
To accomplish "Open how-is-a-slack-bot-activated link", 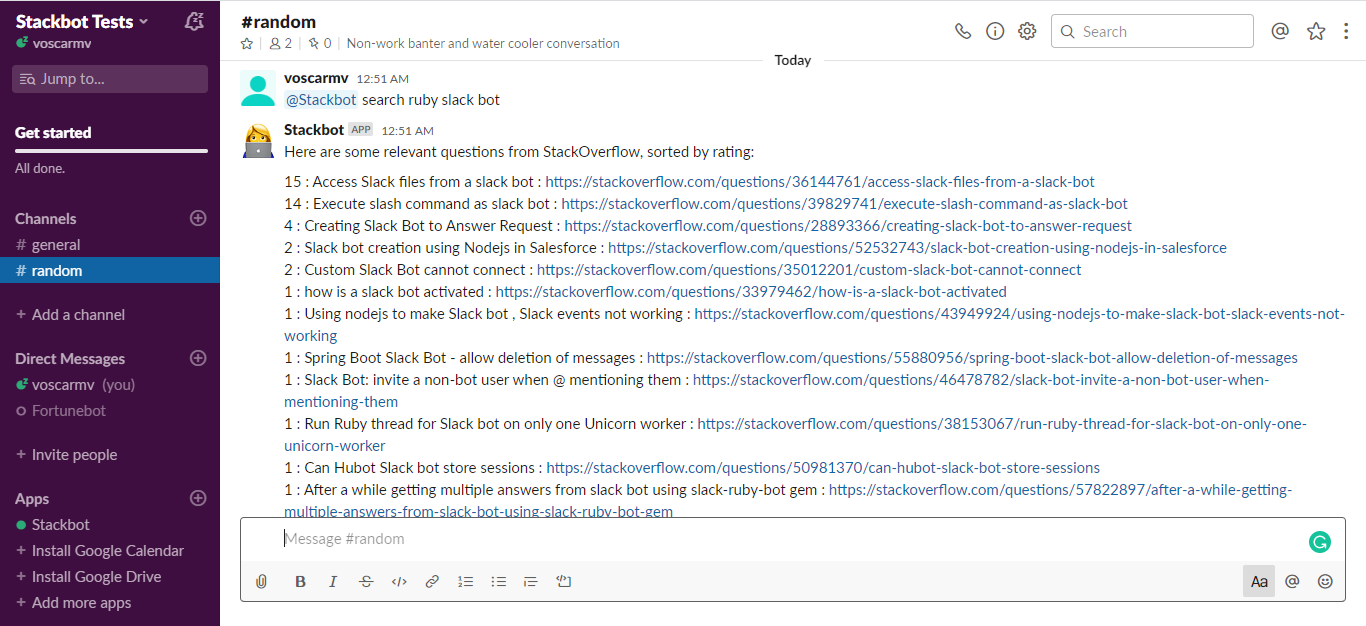I will [751, 292].
